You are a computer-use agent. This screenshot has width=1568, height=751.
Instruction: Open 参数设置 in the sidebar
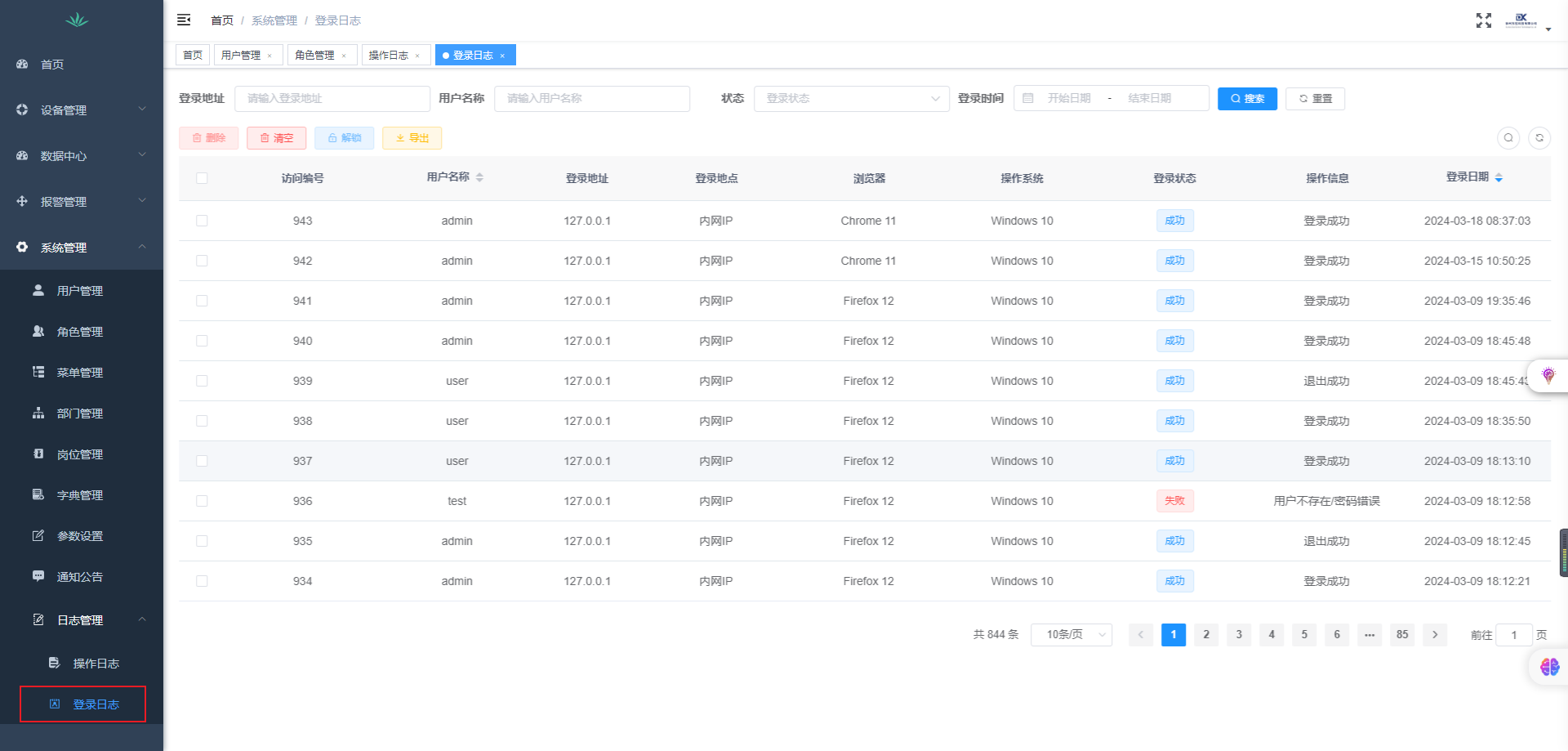(x=82, y=535)
